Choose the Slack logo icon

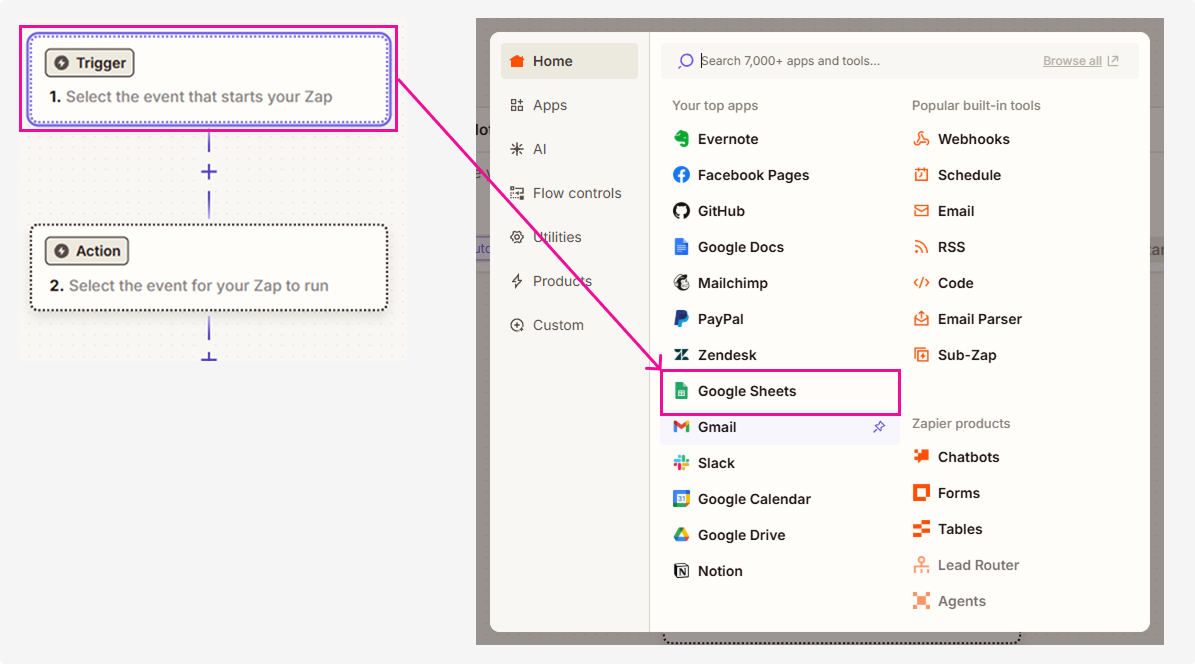tap(681, 463)
